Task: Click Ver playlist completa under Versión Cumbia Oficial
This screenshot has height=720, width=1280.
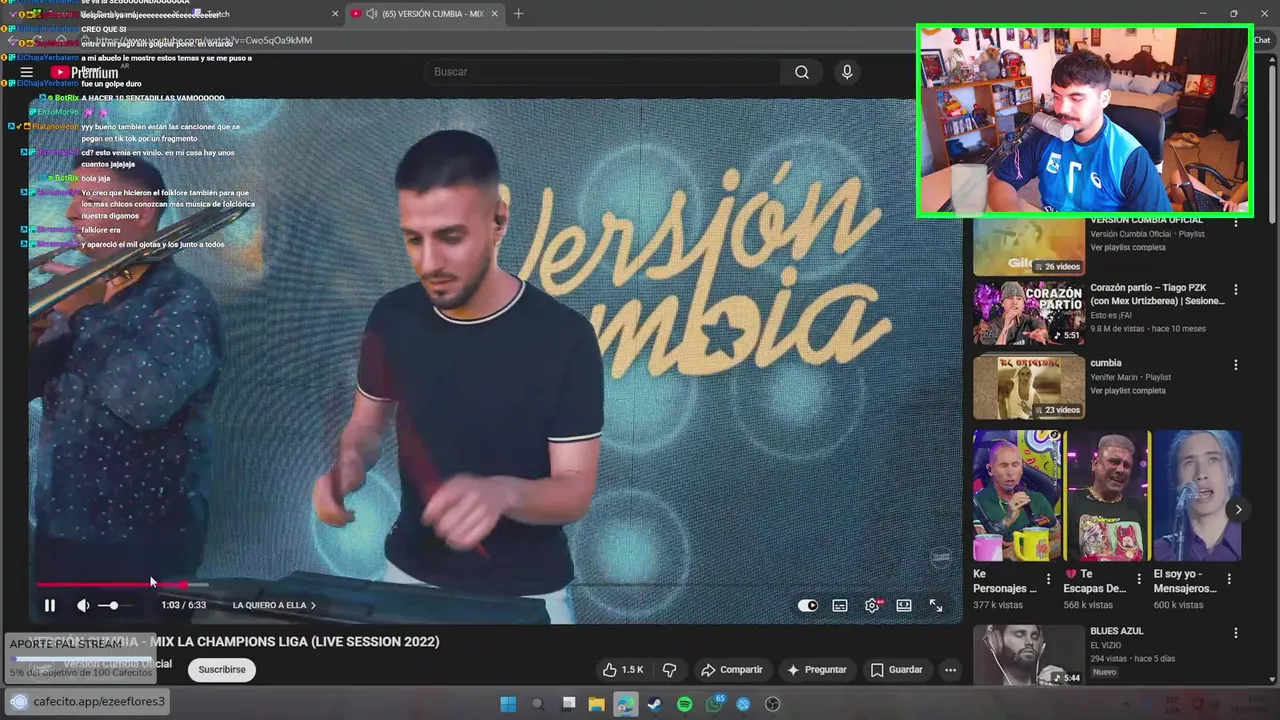Action: tap(1128, 247)
